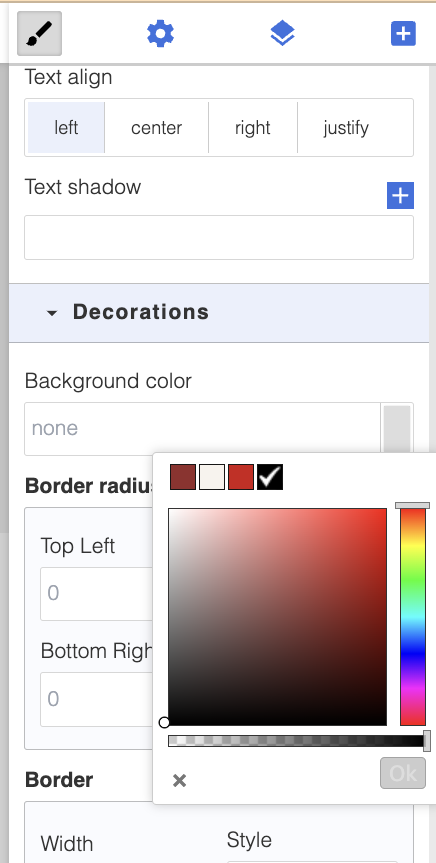Select center text alignment
Viewport: 436px width, 863px height.
pyautogui.click(x=156, y=128)
